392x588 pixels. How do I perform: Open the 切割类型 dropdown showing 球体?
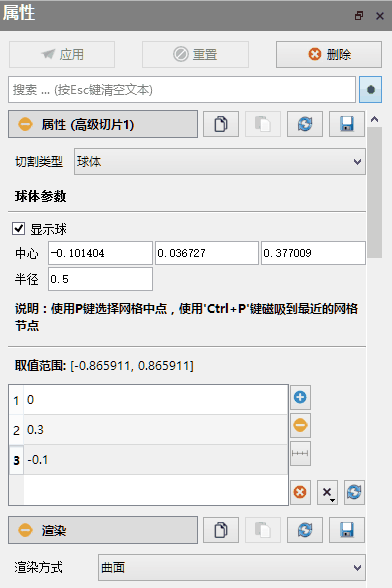pos(220,162)
